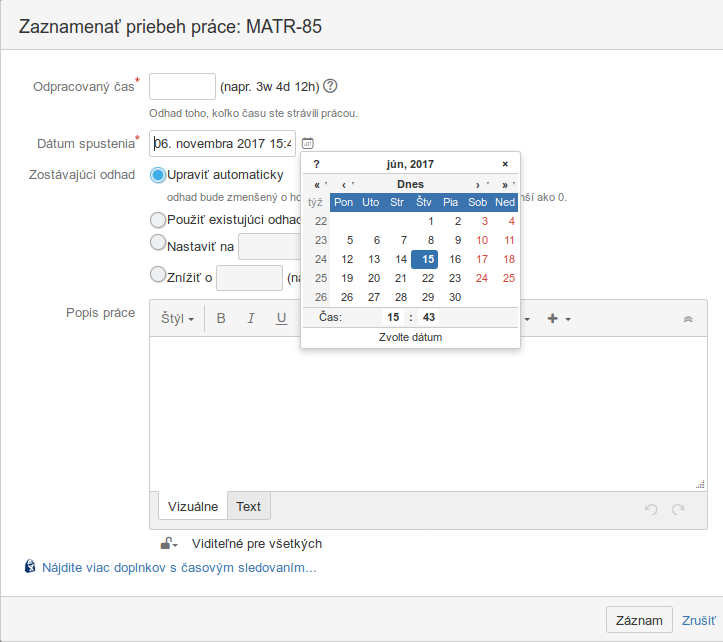
Task: Close the calendar popup with the × button
Action: (x=505, y=164)
